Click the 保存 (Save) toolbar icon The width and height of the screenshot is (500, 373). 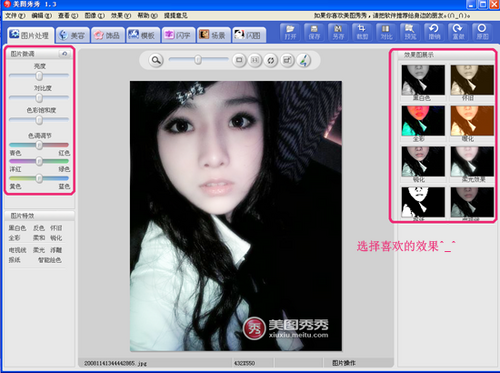tap(314, 32)
